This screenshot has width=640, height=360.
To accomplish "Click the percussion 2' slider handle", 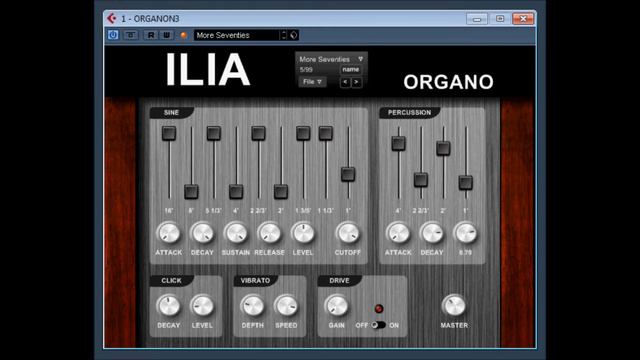I will [x=443, y=148].
